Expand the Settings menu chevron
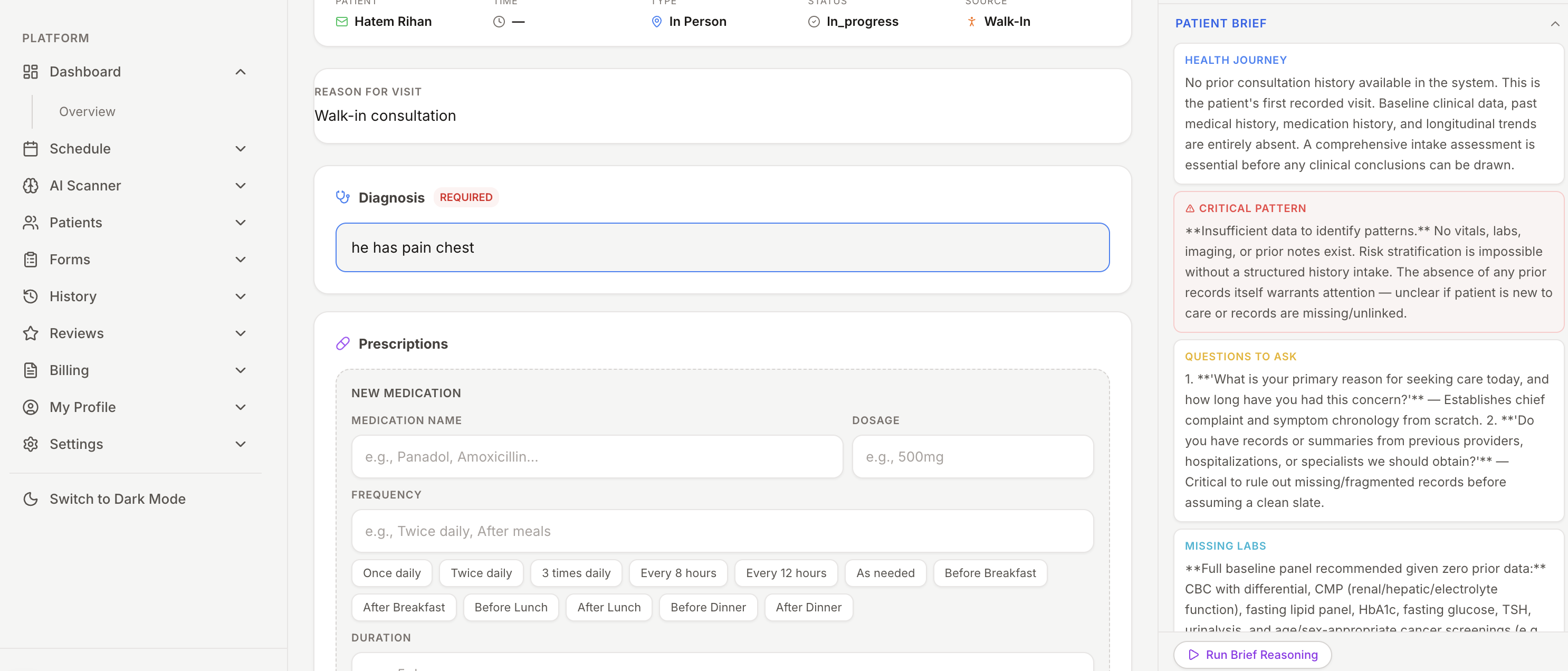This screenshot has width=1568, height=671. point(241,444)
